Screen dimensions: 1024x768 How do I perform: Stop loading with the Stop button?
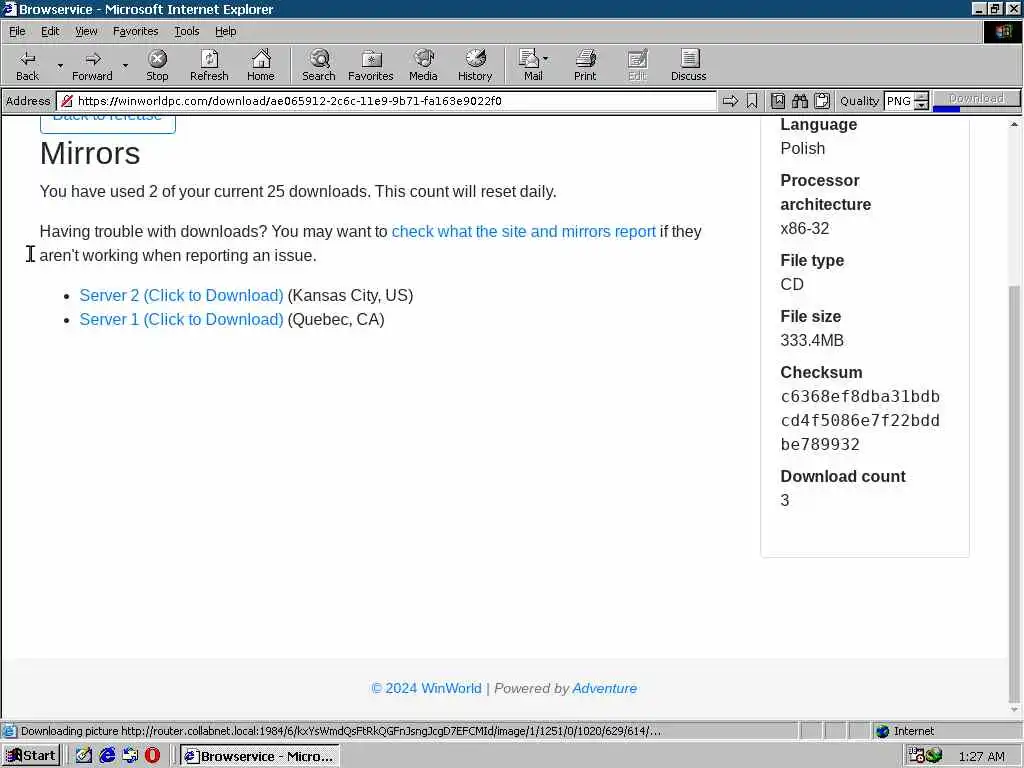(157, 65)
